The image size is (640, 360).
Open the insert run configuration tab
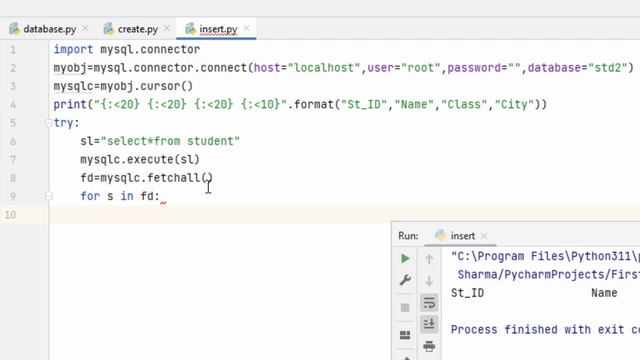pyautogui.click(x=462, y=236)
